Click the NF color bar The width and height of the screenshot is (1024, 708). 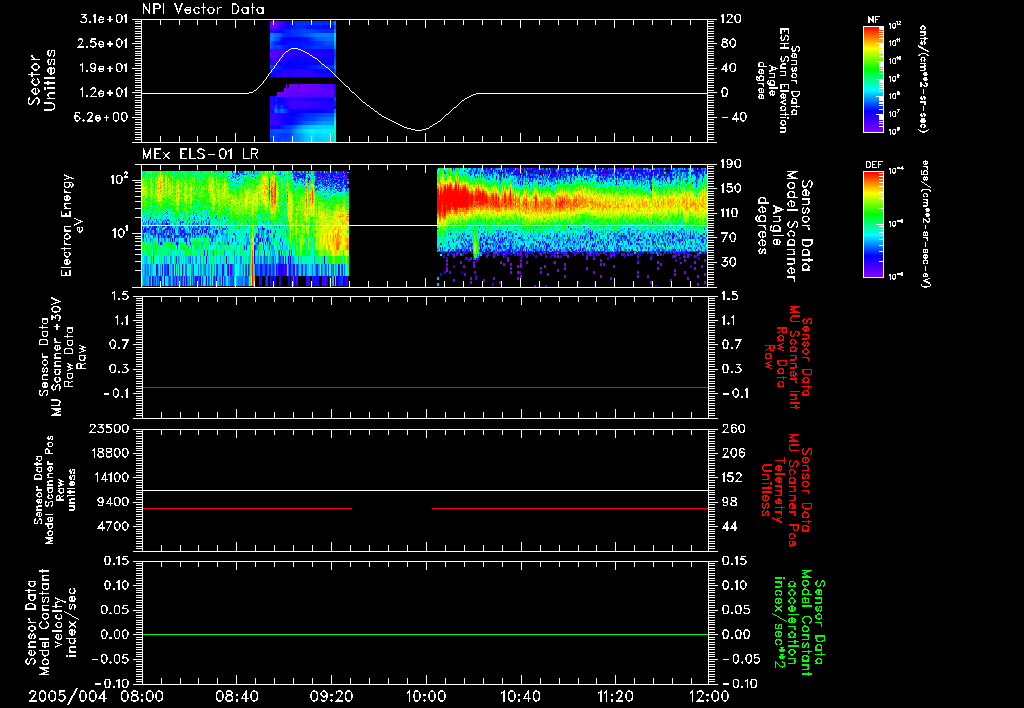874,78
